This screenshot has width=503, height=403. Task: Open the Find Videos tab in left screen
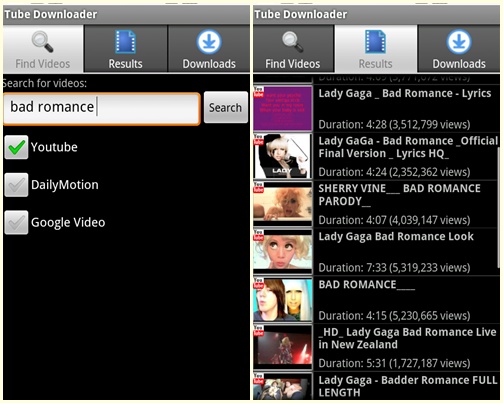click(43, 49)
